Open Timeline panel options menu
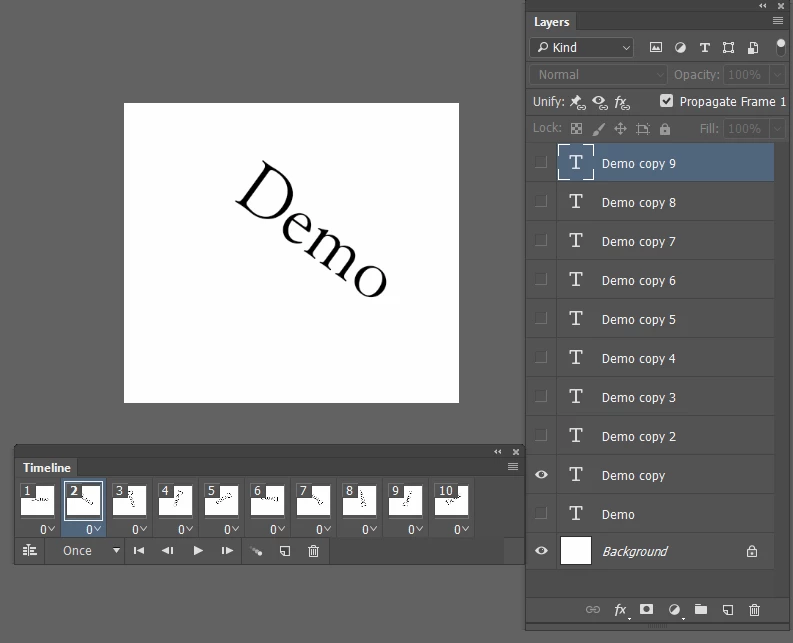Image resolution: width=793 pixels, height=643 pixels. (513, 466)
